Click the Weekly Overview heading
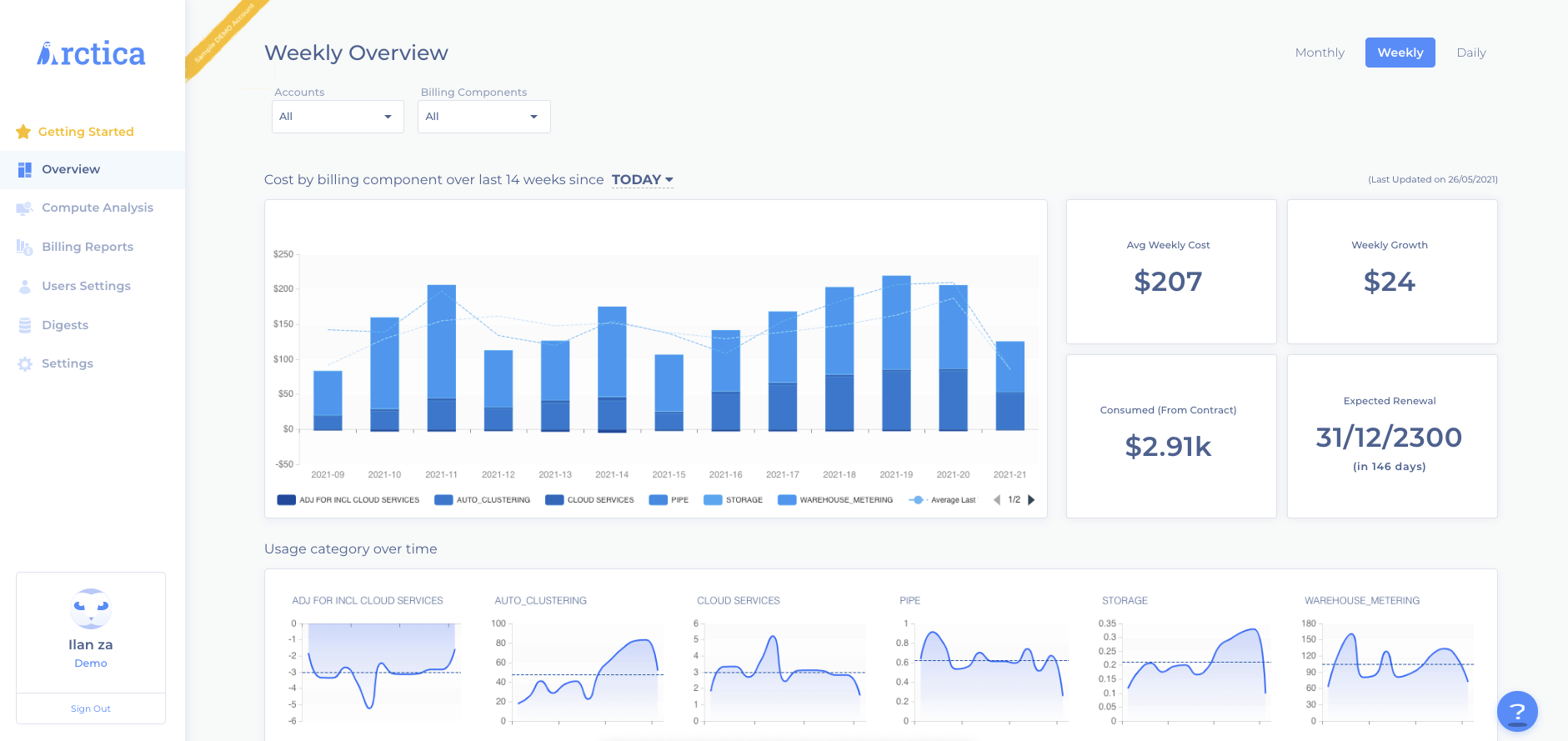This screenshot has height=741, width=1568. (x=357, y=53)
